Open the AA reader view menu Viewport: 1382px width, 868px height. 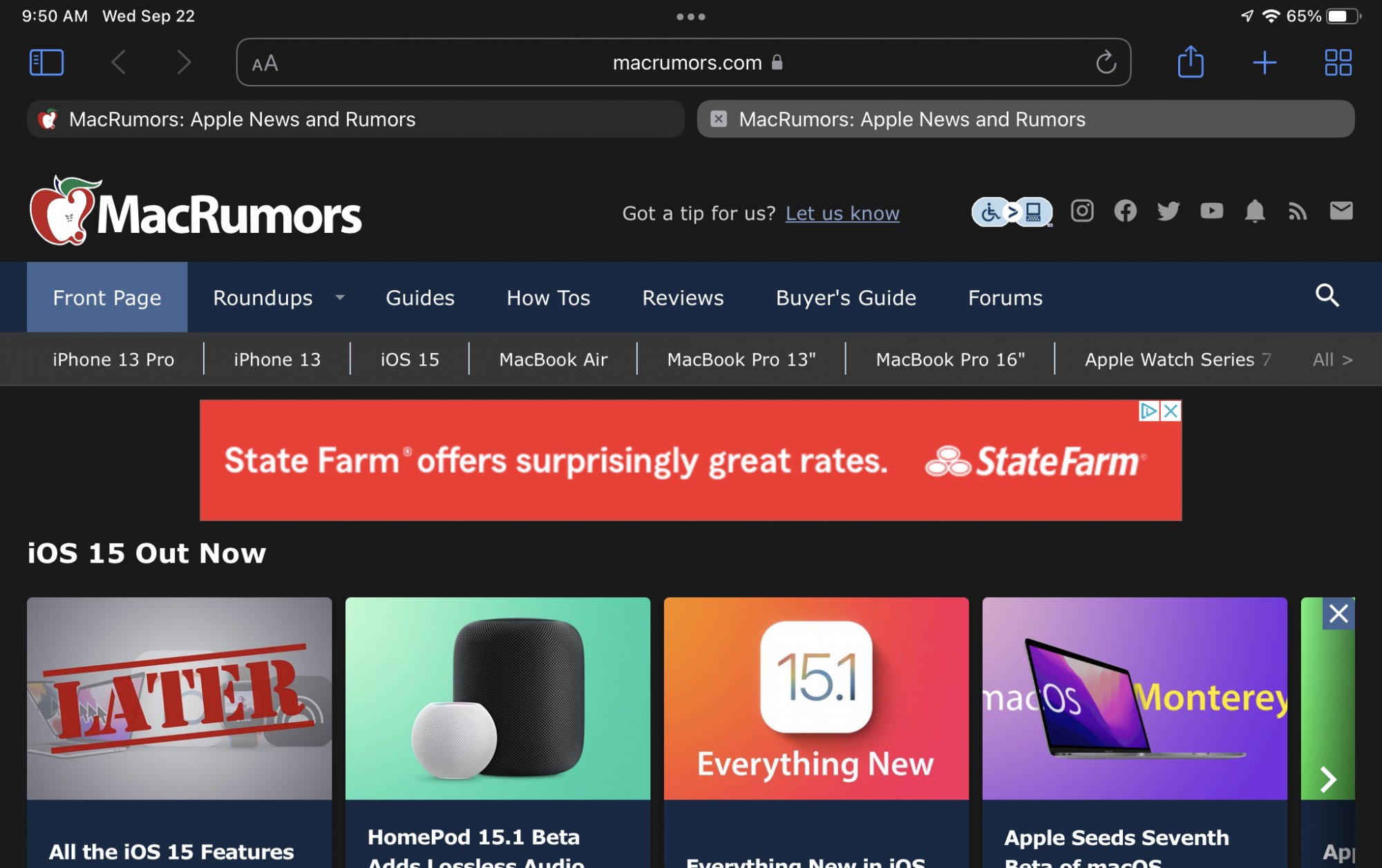pyautogui.click(x=265, y=64)
